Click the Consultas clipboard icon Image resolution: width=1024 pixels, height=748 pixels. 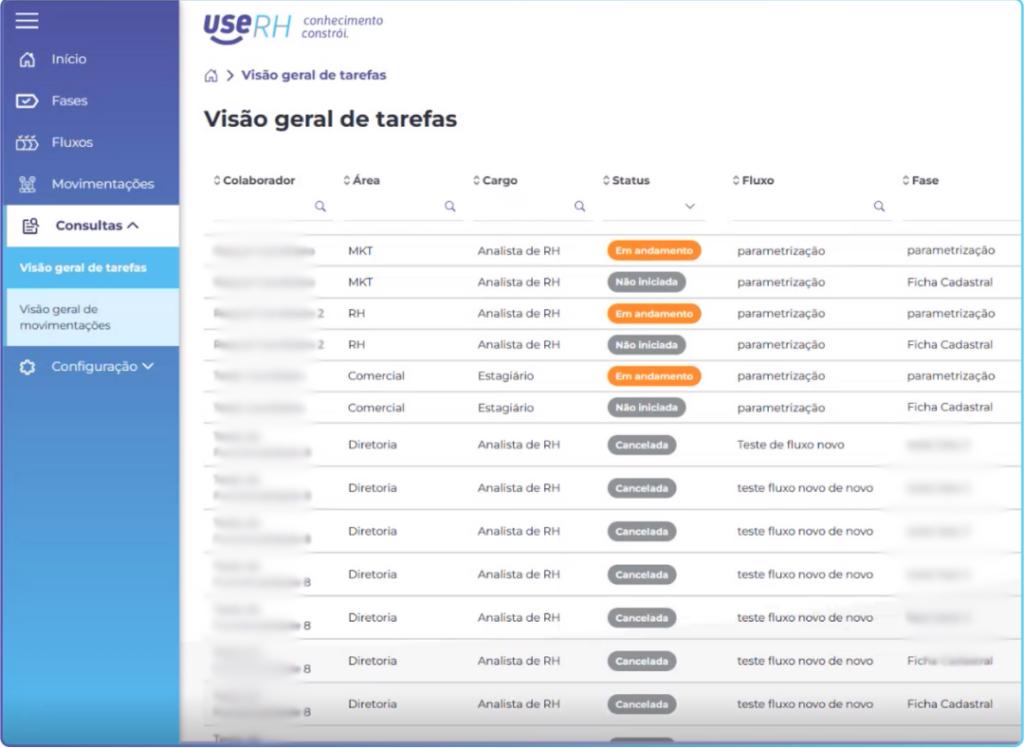[x=31, y=226]
